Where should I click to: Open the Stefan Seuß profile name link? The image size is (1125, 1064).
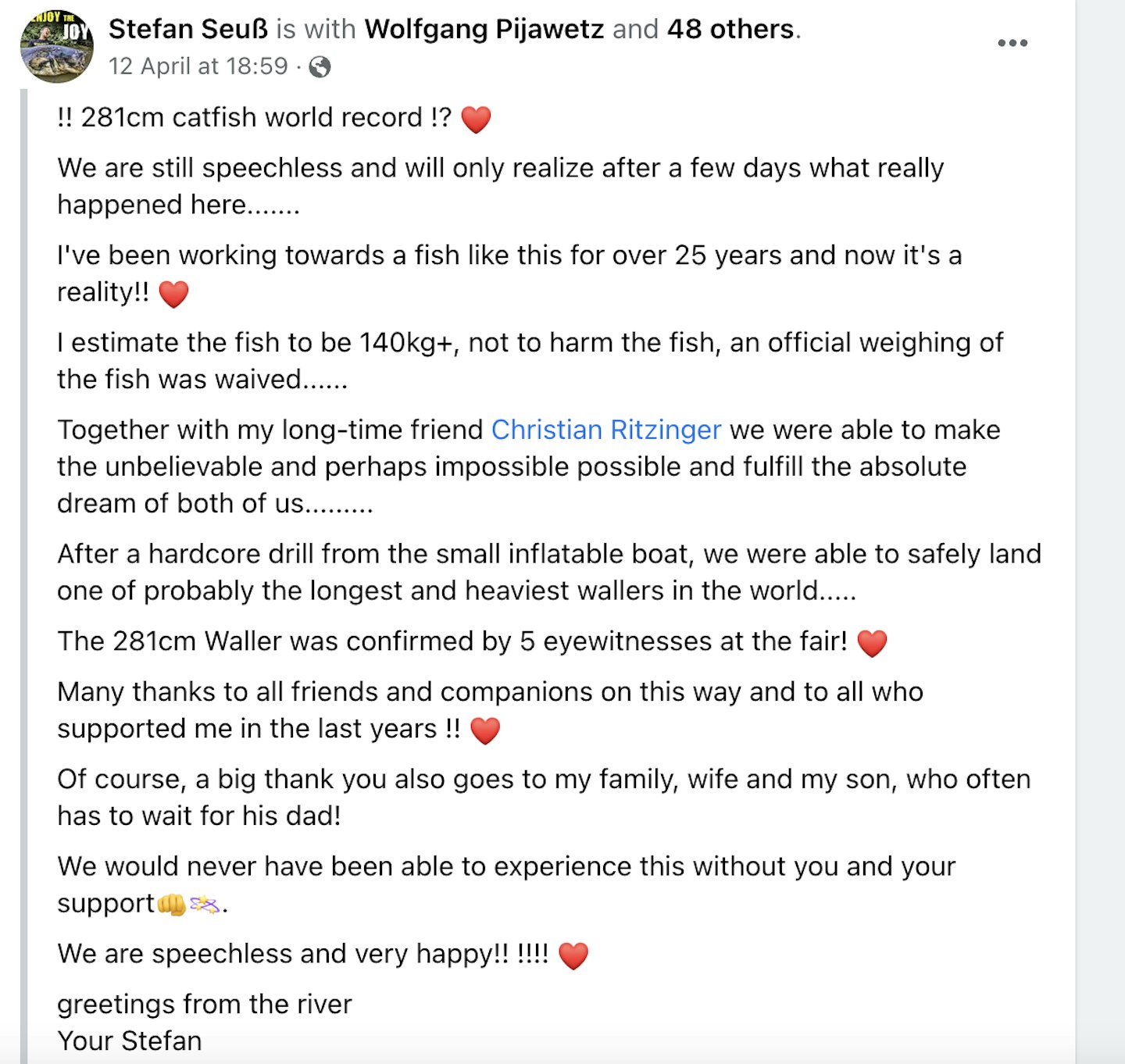click(188, 29)
